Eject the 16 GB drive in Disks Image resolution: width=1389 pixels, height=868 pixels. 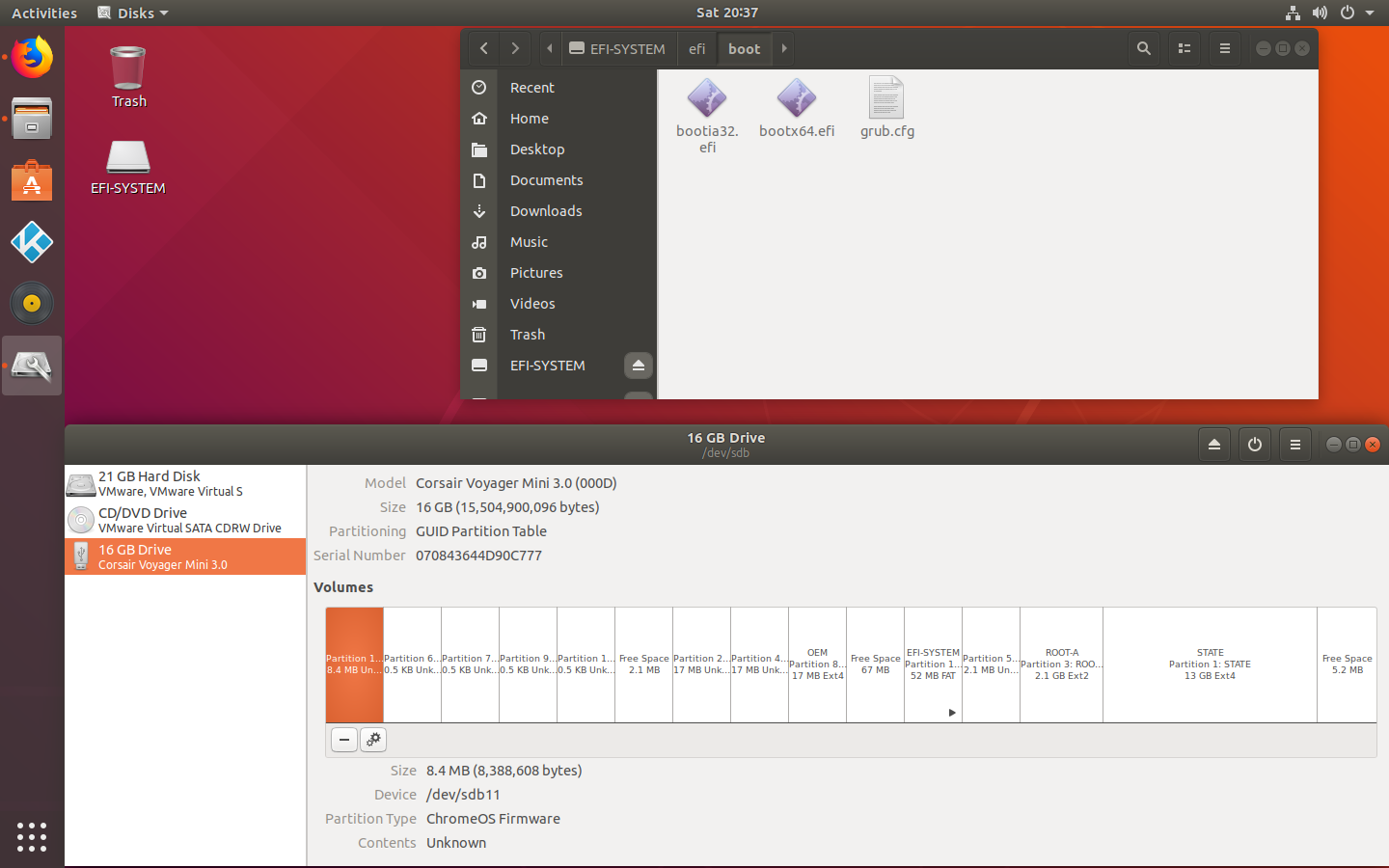point(1214,445)
